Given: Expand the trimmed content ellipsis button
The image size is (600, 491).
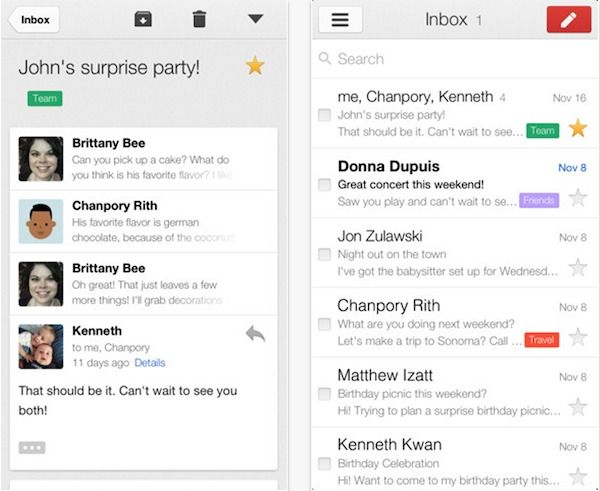Looking at the screenshot, I should (x=32, y=446).
